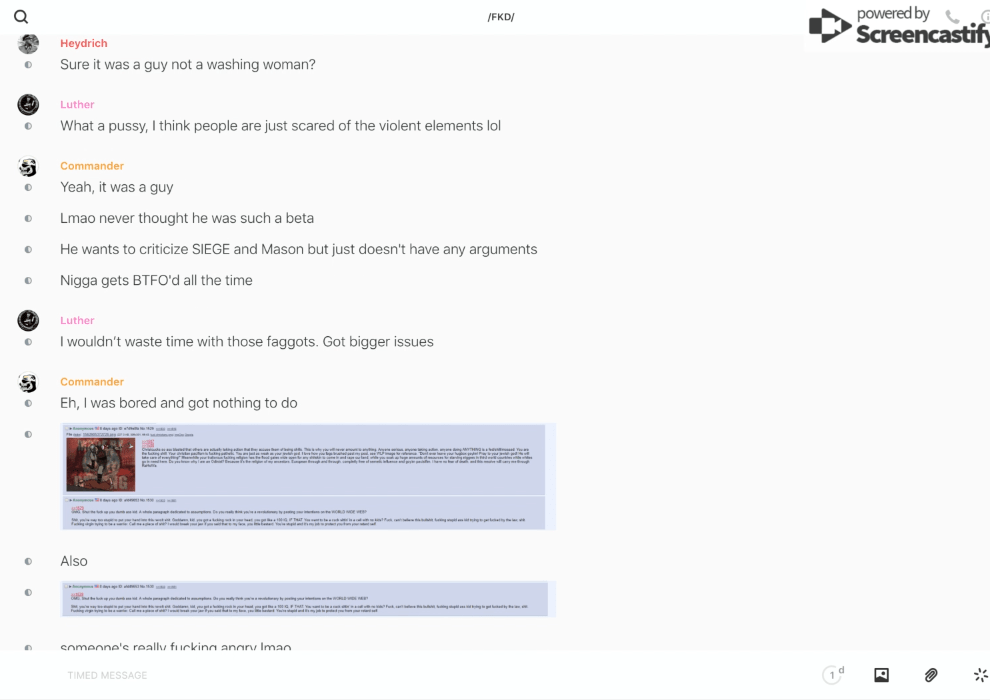Click the Heydrich username label

(x=83, y=44)
